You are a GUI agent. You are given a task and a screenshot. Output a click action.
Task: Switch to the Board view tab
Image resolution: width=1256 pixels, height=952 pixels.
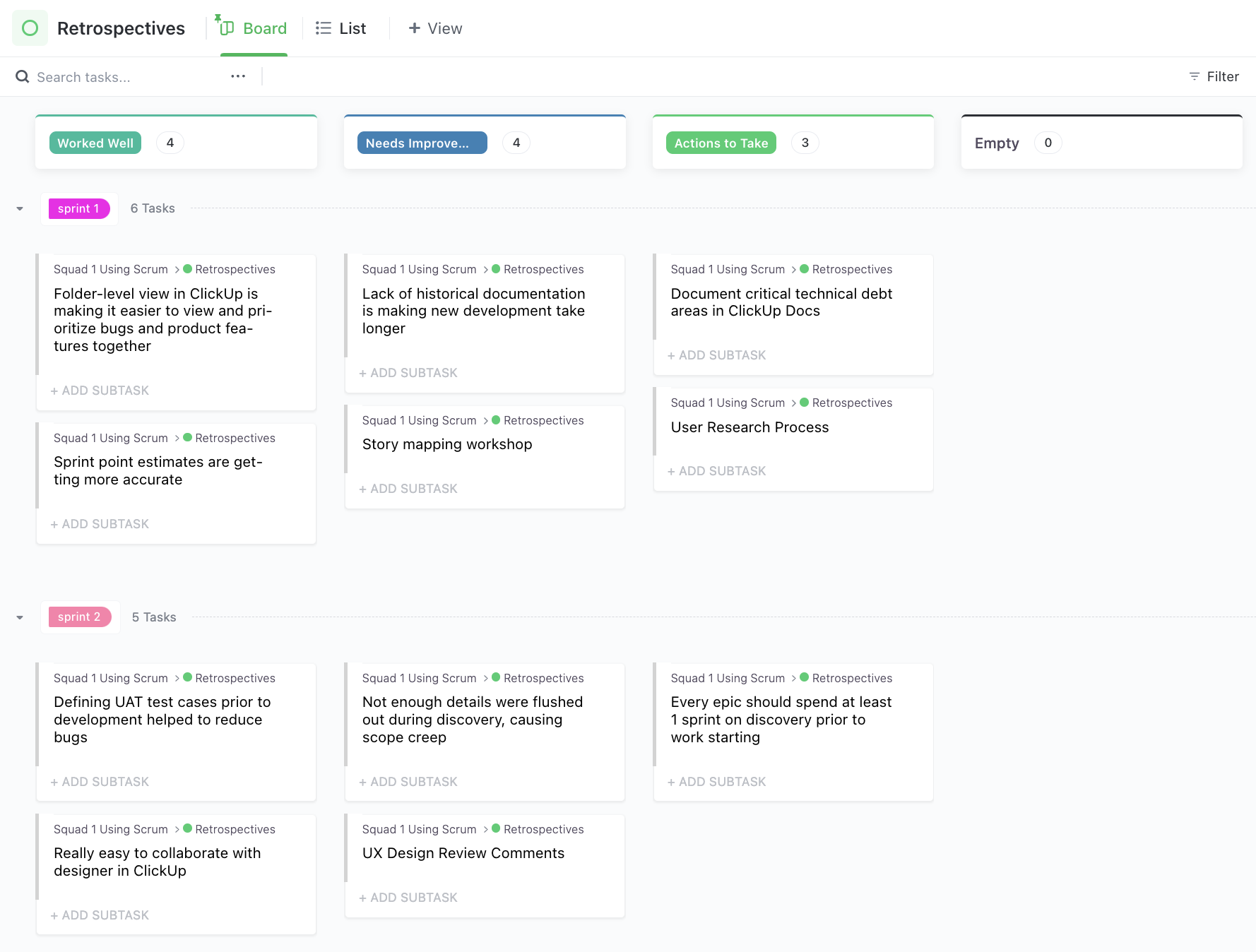coord(254,28)
